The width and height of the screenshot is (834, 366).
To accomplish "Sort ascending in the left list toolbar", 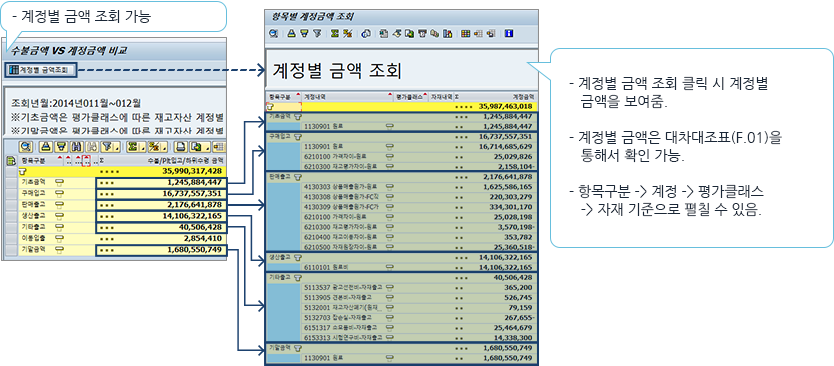I will point(46,147).
